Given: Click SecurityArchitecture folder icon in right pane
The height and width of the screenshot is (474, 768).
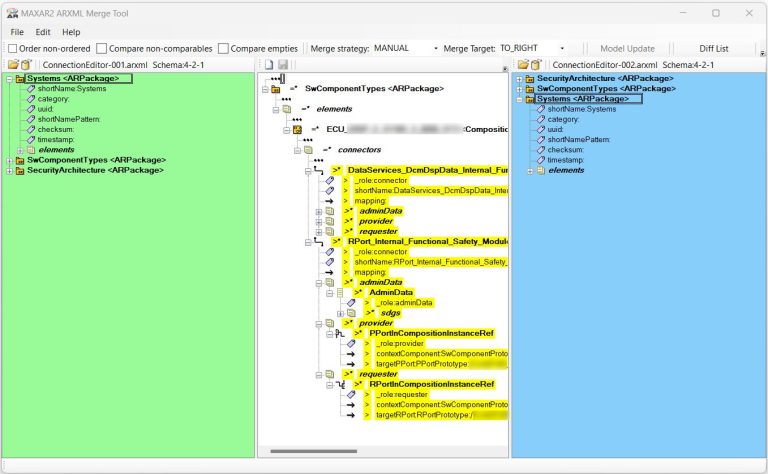Looking at the screenshot, I should click(530, 79).
